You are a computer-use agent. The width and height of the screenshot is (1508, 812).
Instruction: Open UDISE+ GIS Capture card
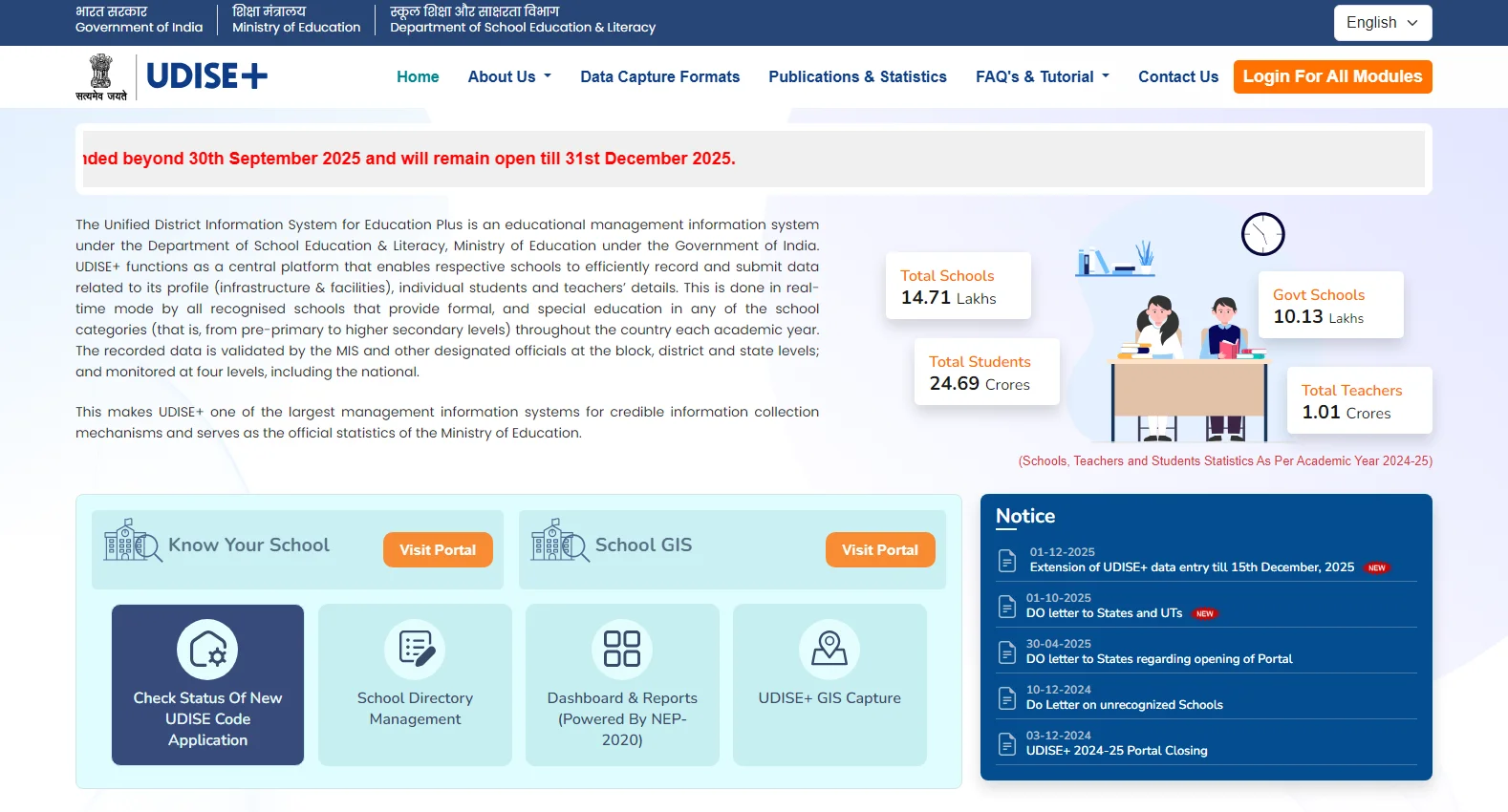[x=829, y=685]
